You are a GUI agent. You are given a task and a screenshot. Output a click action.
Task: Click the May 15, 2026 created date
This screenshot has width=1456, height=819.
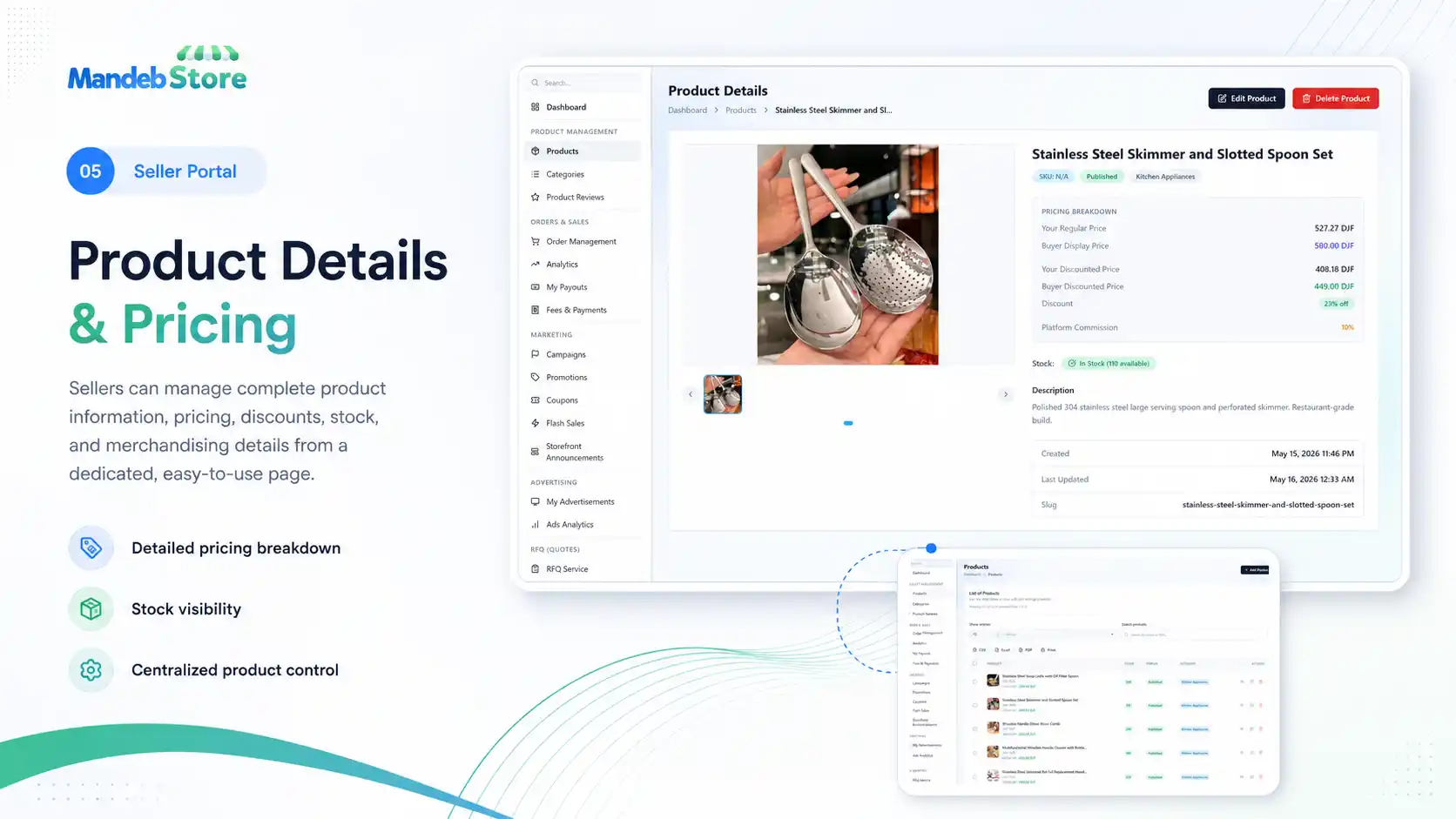(1312, 453)
